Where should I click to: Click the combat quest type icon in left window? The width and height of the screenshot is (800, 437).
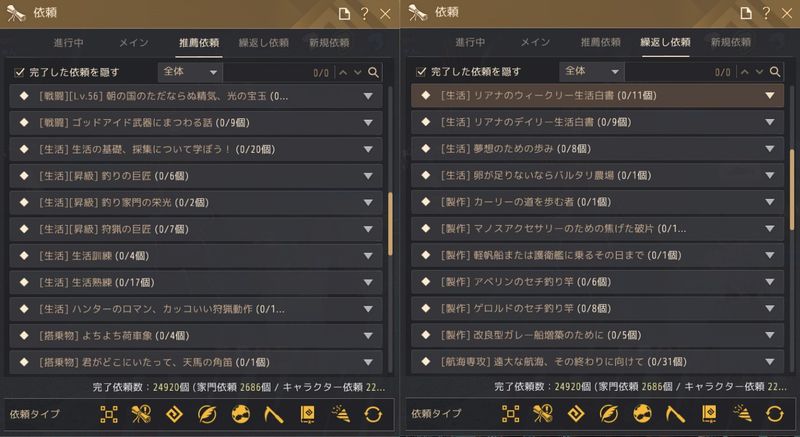click(144, 414)
